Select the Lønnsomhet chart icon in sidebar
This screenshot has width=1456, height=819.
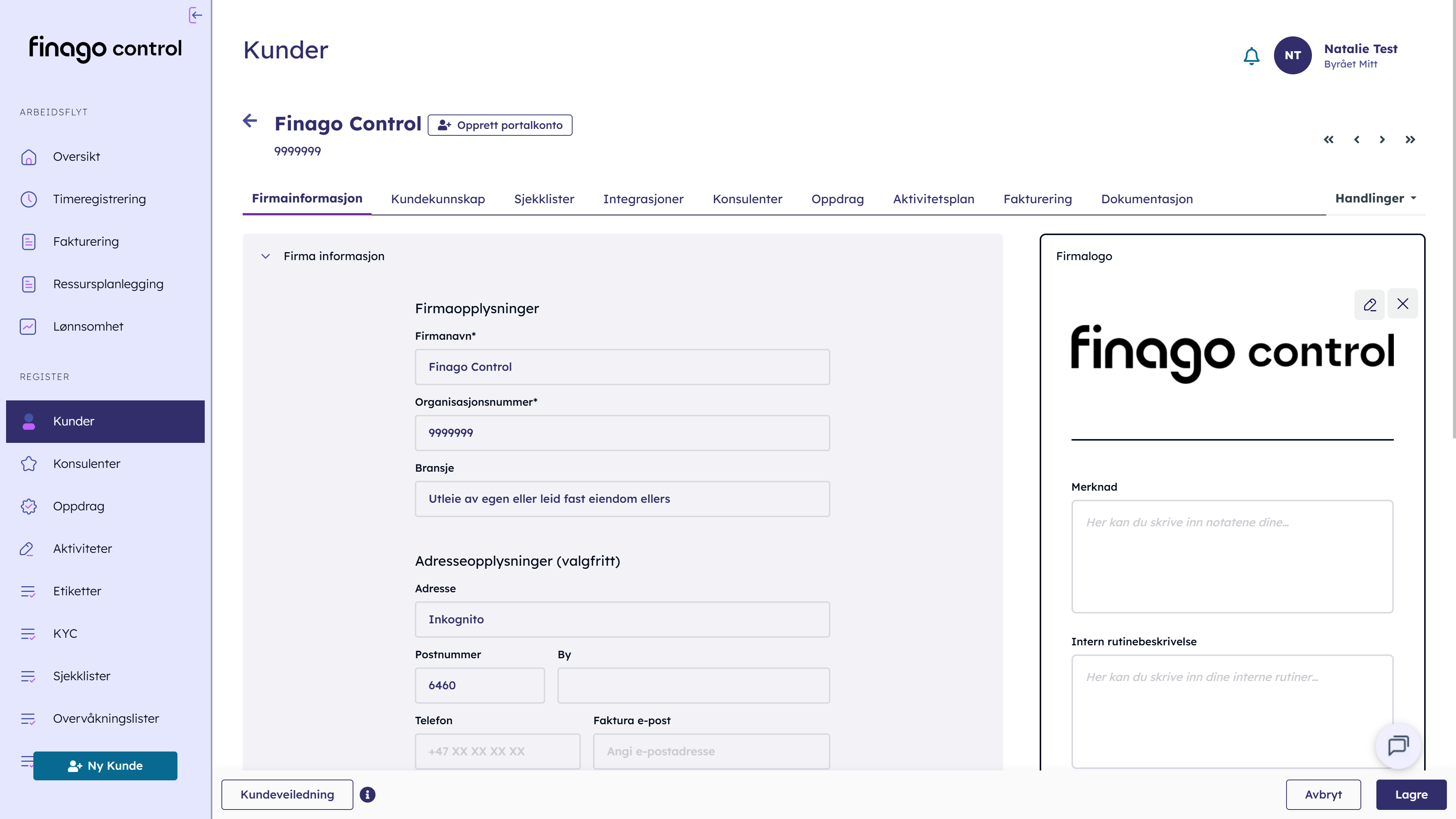29,326
